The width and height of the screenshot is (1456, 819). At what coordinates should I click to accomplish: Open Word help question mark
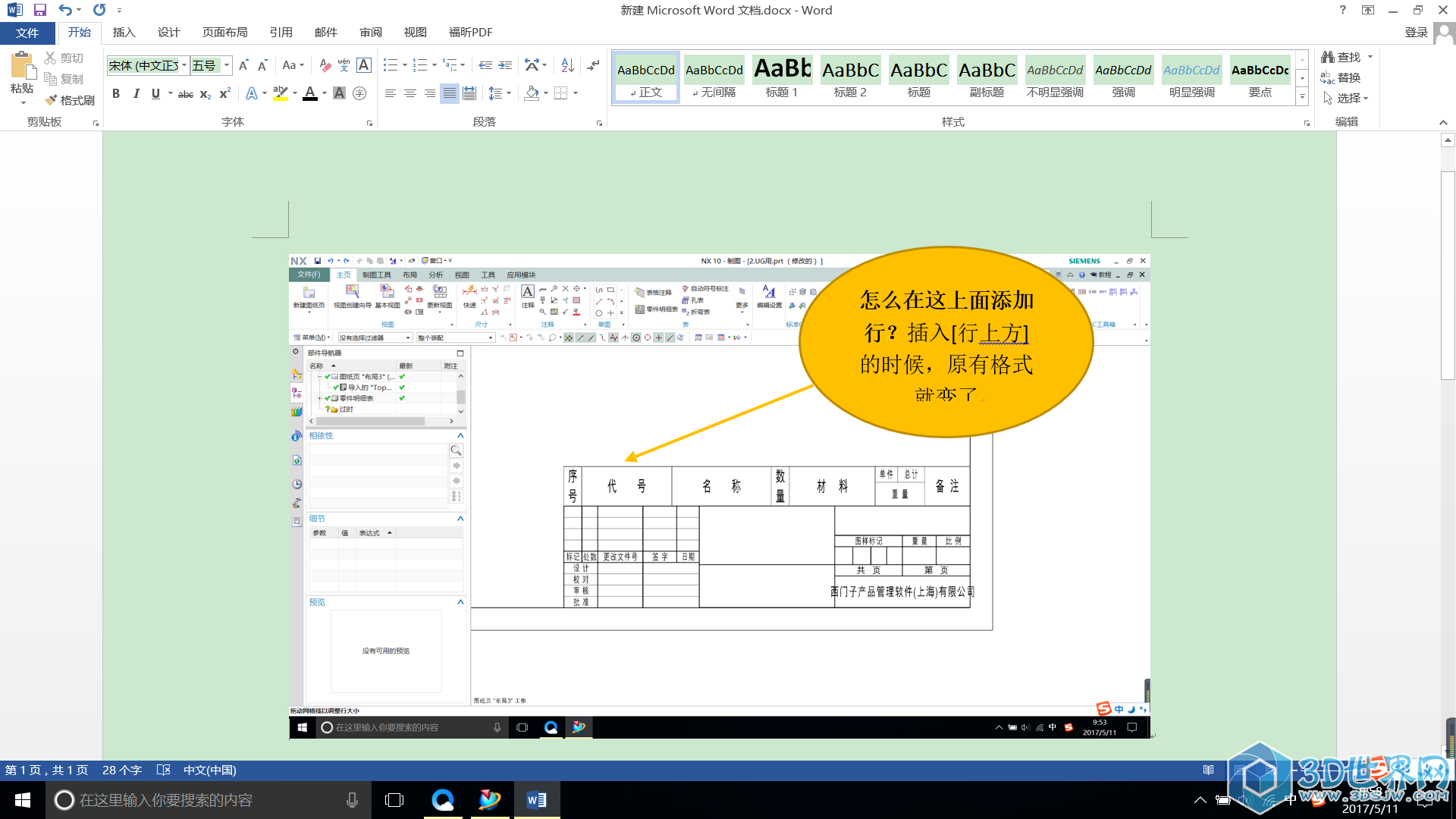[x=1343, y=10]
